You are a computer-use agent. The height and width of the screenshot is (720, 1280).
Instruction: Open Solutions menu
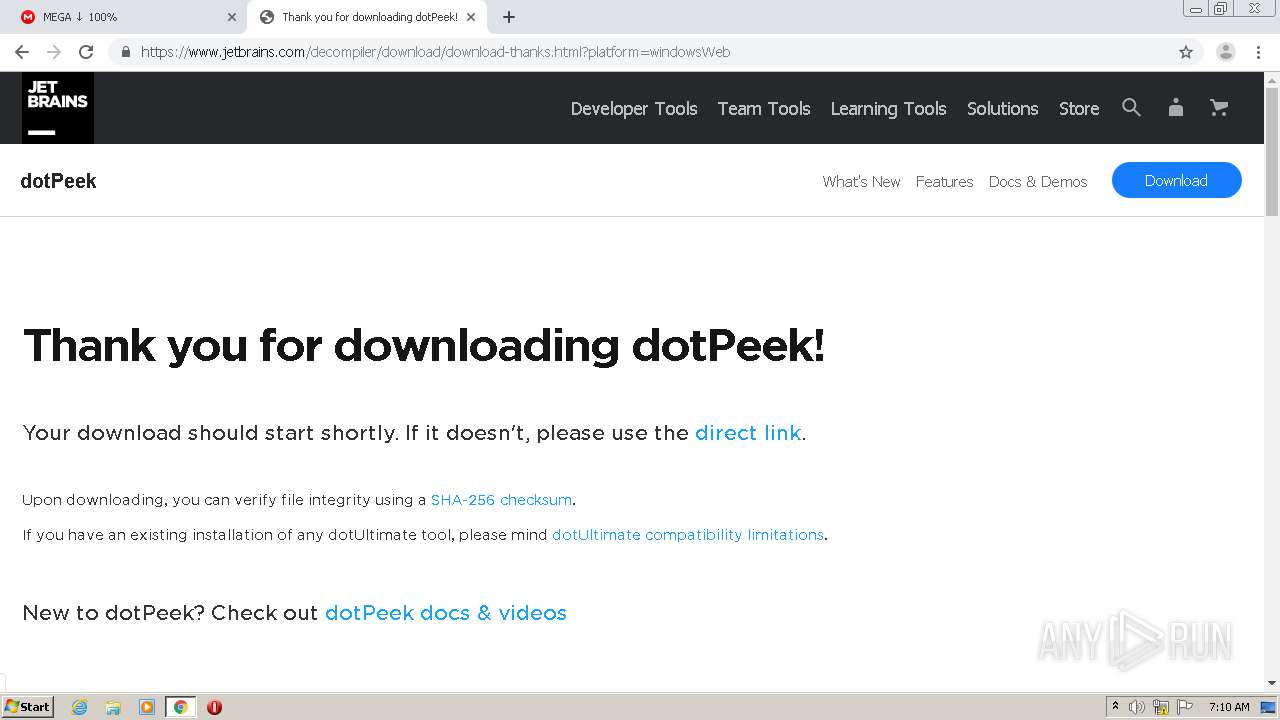tap(1002, 108)
